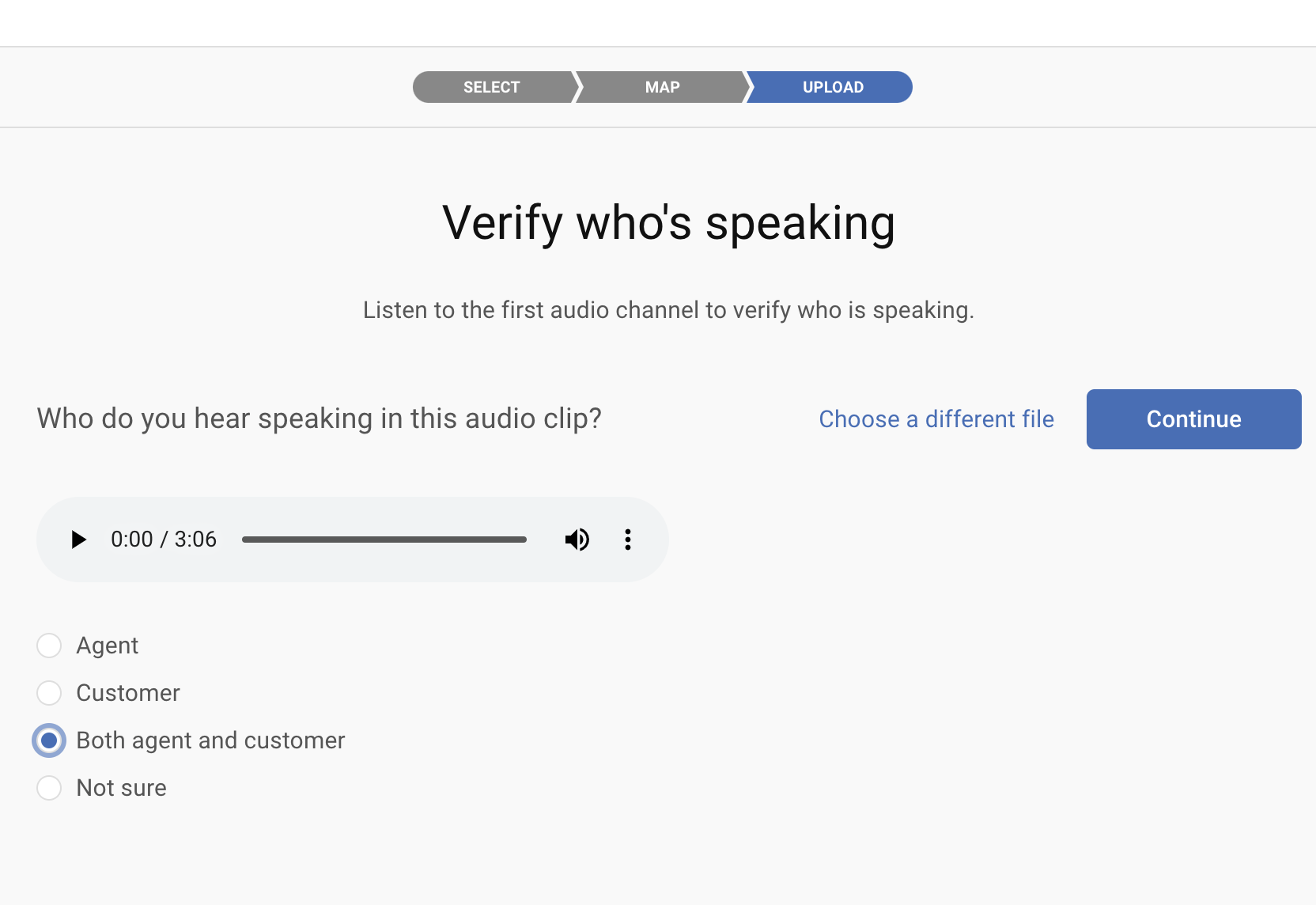
Task: Click the 'Listen to the first audio channel' text
Action: [x=668, y=310]
